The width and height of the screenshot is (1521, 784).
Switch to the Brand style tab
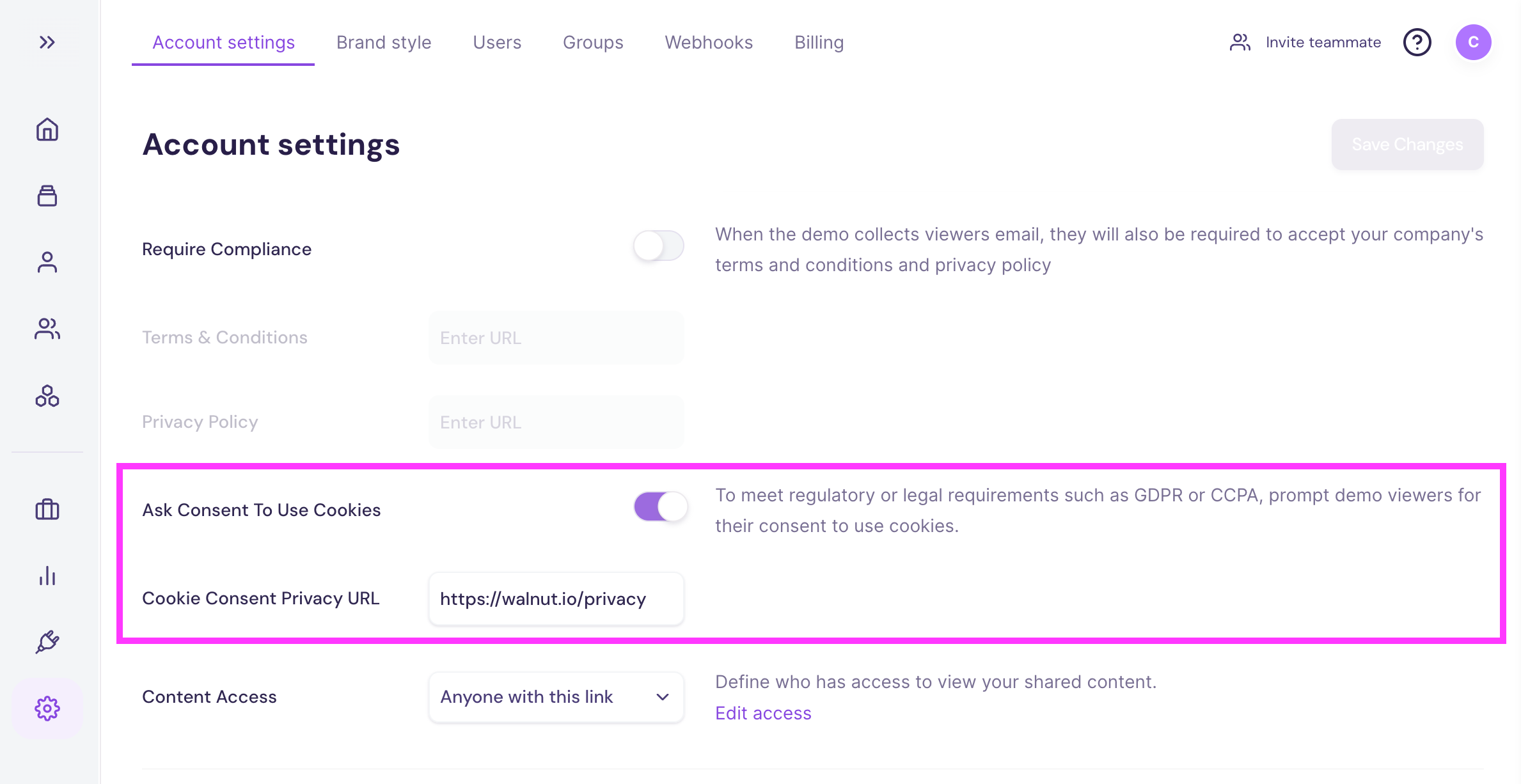(x=384, y=42)
